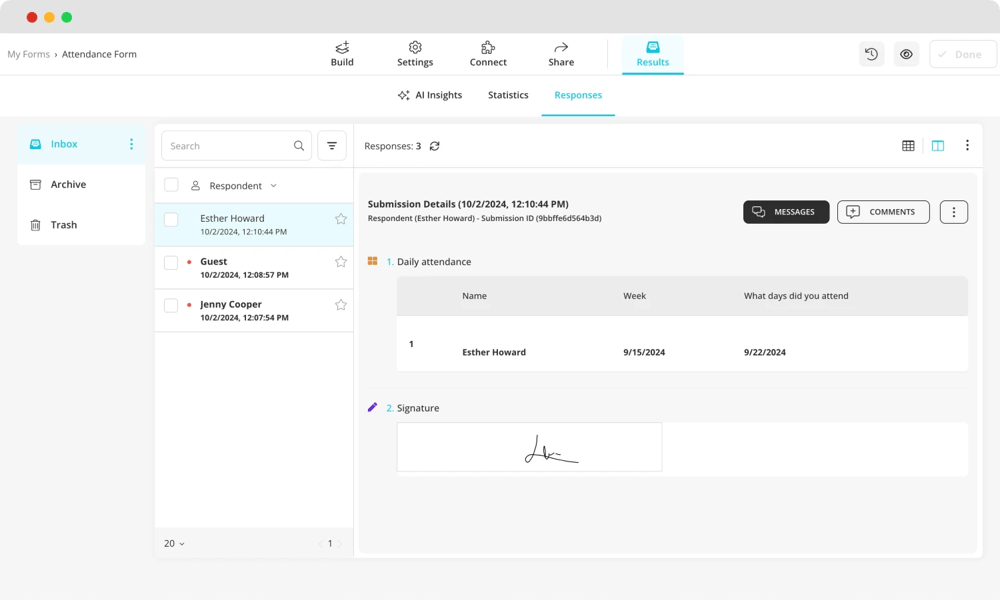Switch to split column view

938,146
